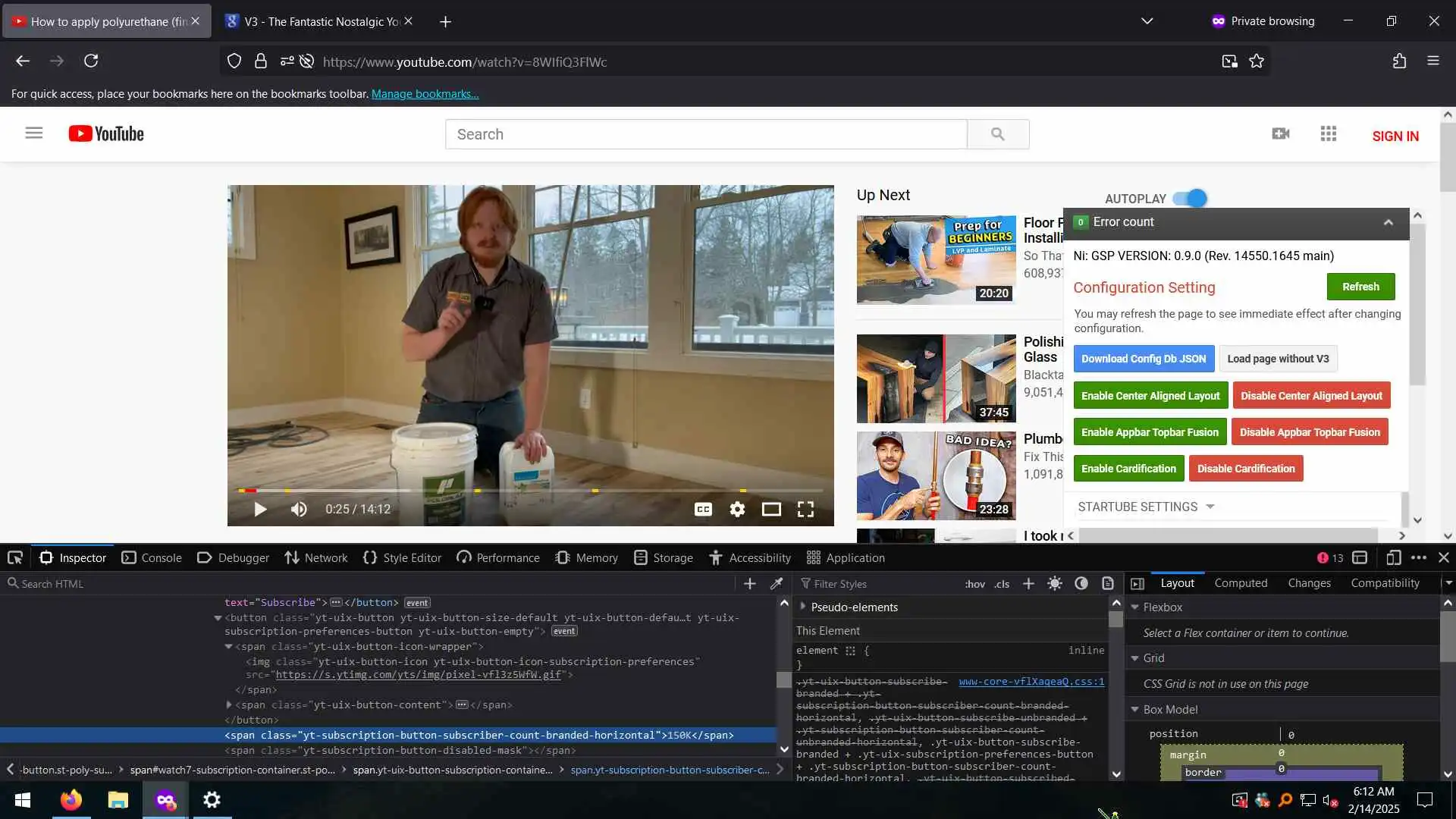Click the video progress bar
Screen dimensions: 1456x819
coord(531,491)
